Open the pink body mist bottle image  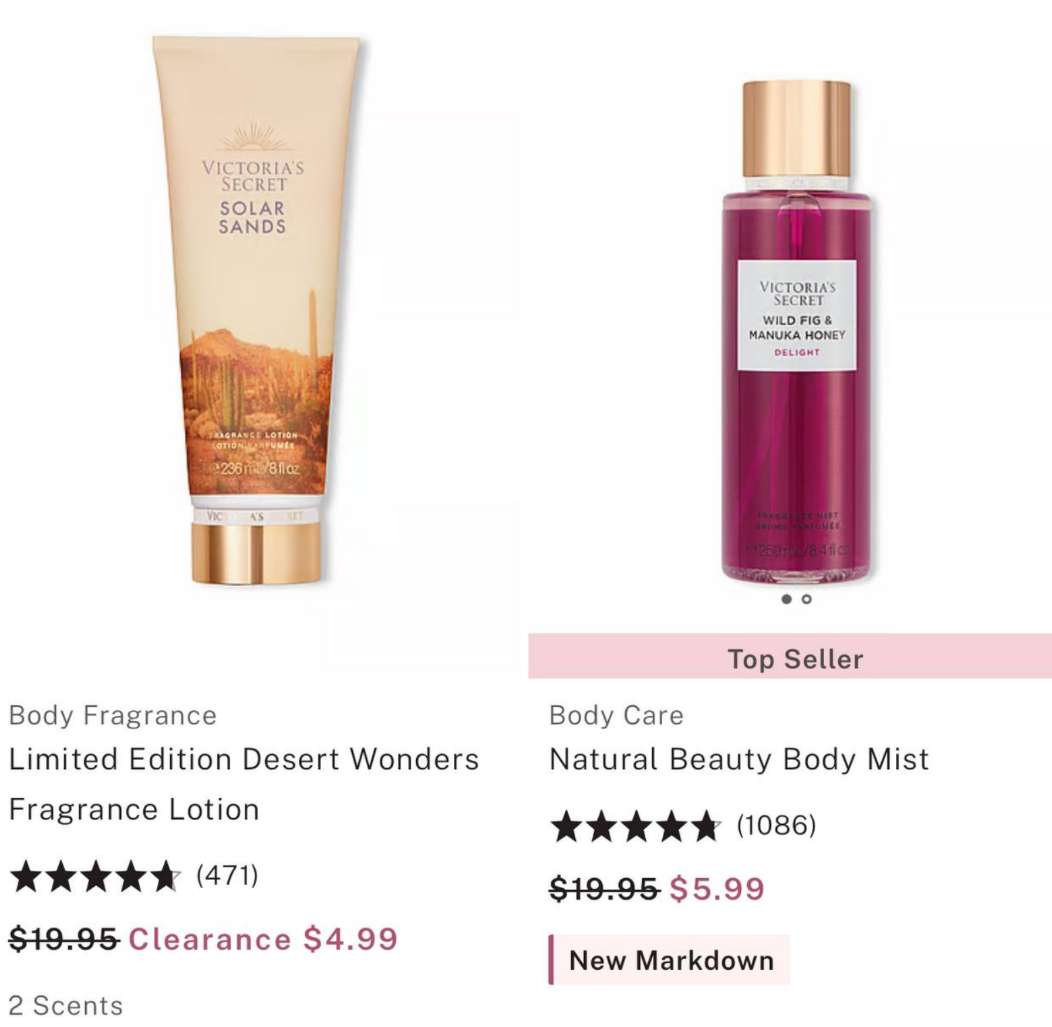796,332
